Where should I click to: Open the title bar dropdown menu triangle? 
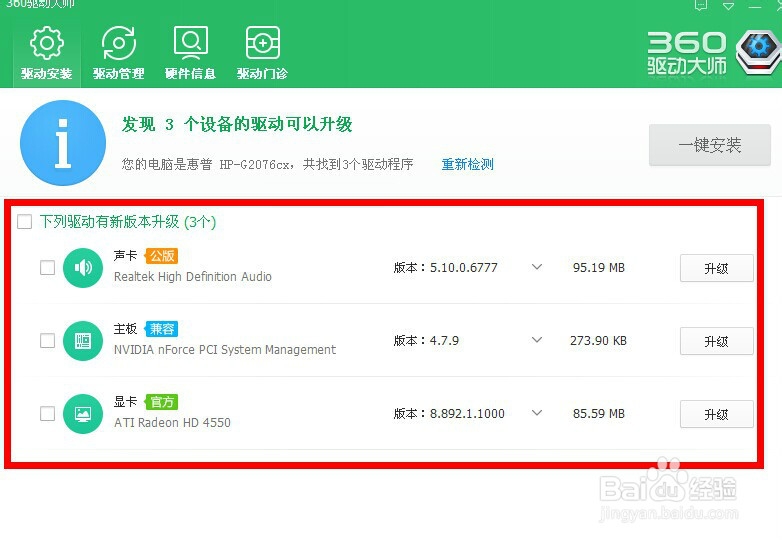(728, 6)
